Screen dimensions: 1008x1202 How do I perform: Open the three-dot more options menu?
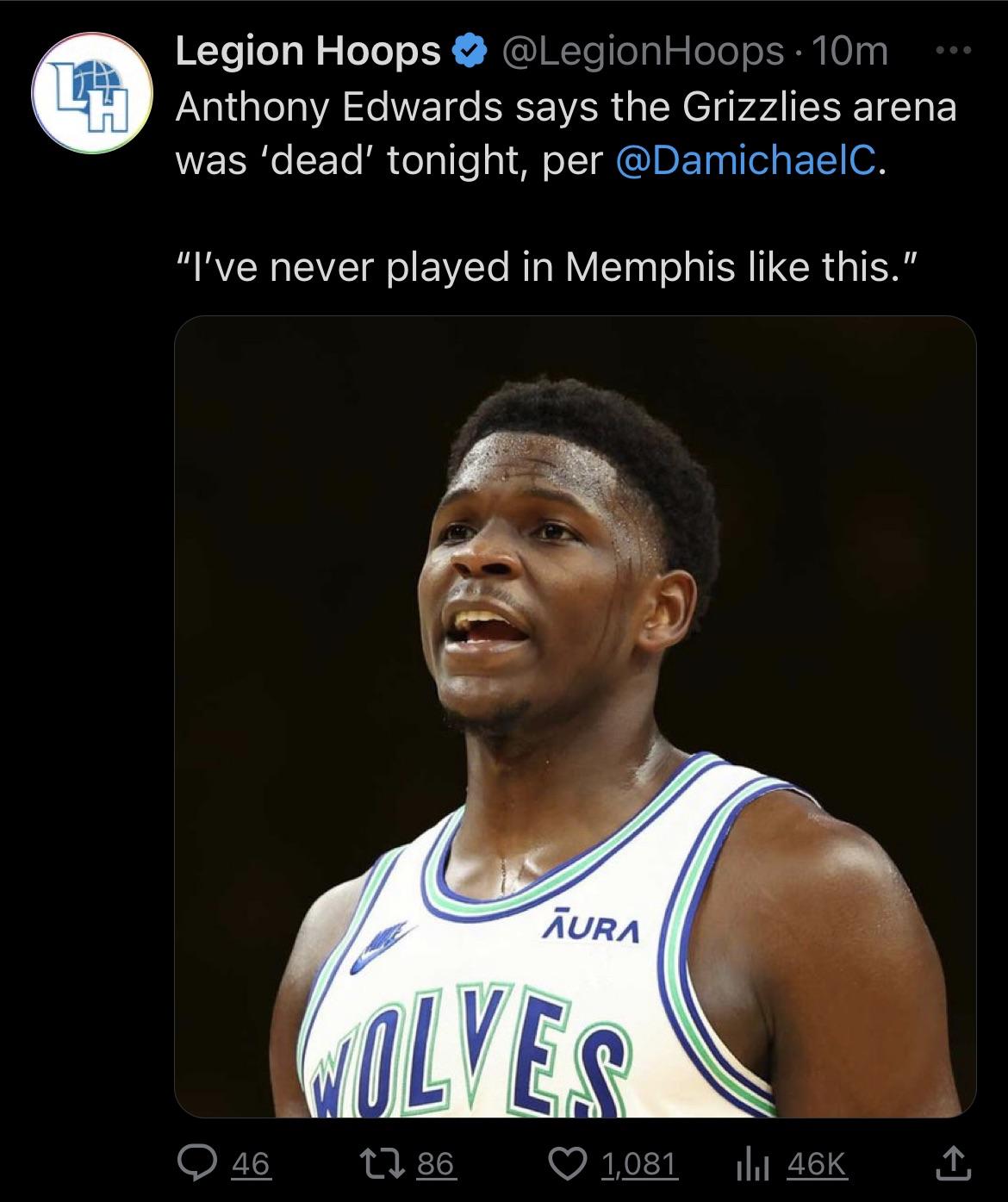[x=954, y=53]
